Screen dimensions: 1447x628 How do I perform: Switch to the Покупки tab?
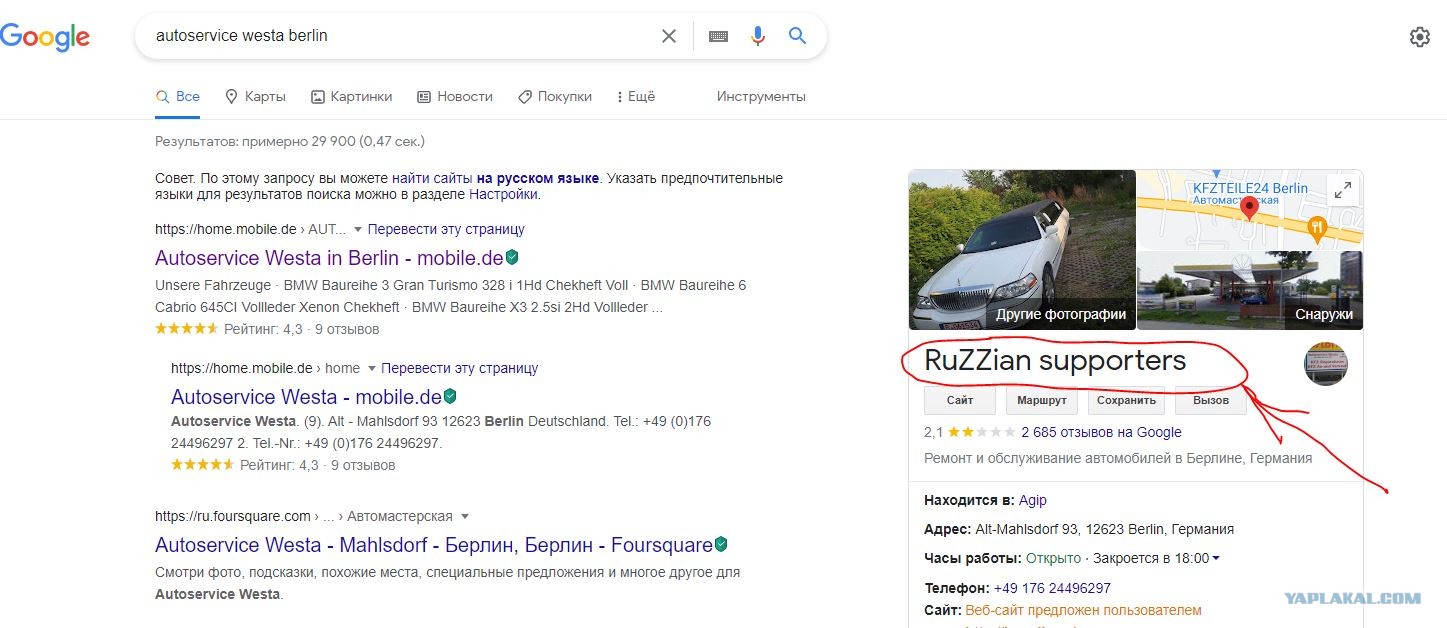click(555, 97)
